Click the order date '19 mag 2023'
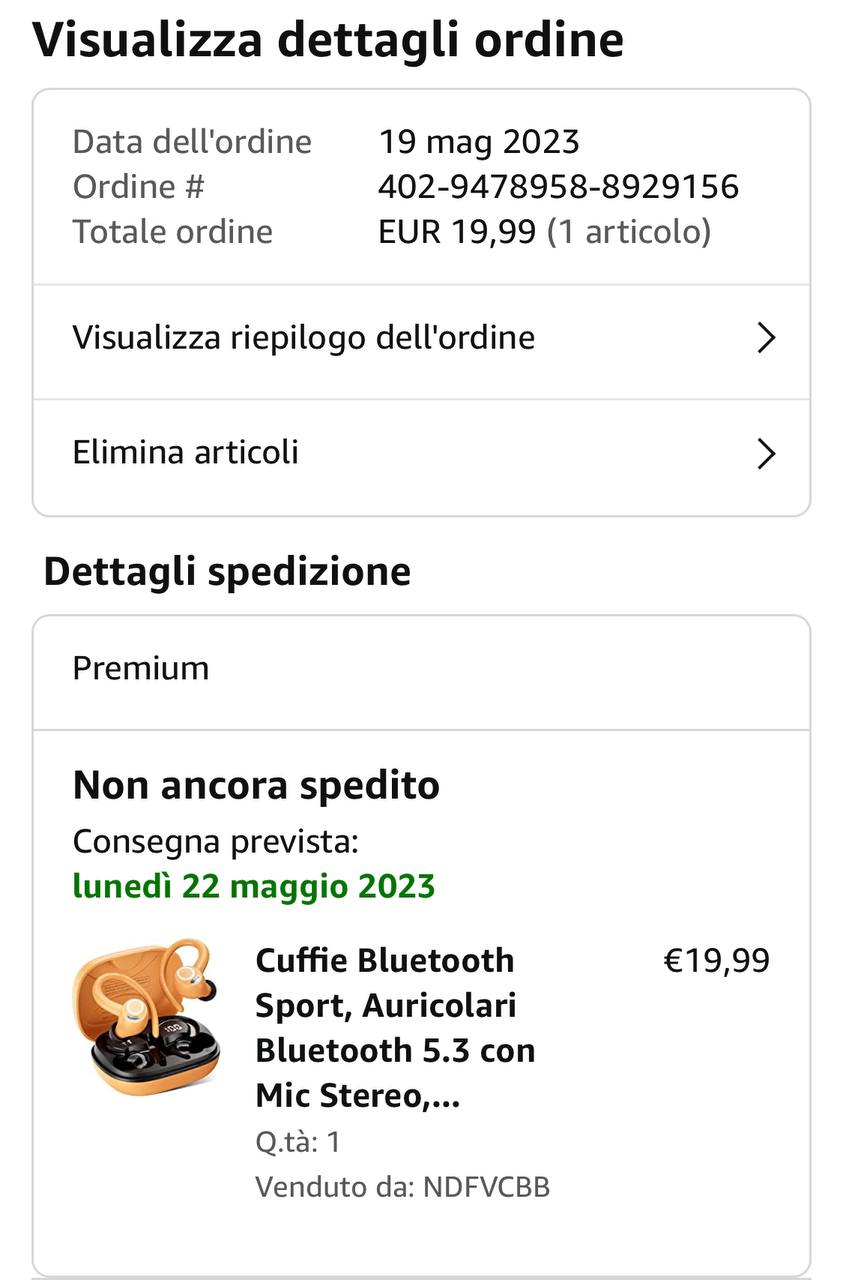 click(478, 142)
